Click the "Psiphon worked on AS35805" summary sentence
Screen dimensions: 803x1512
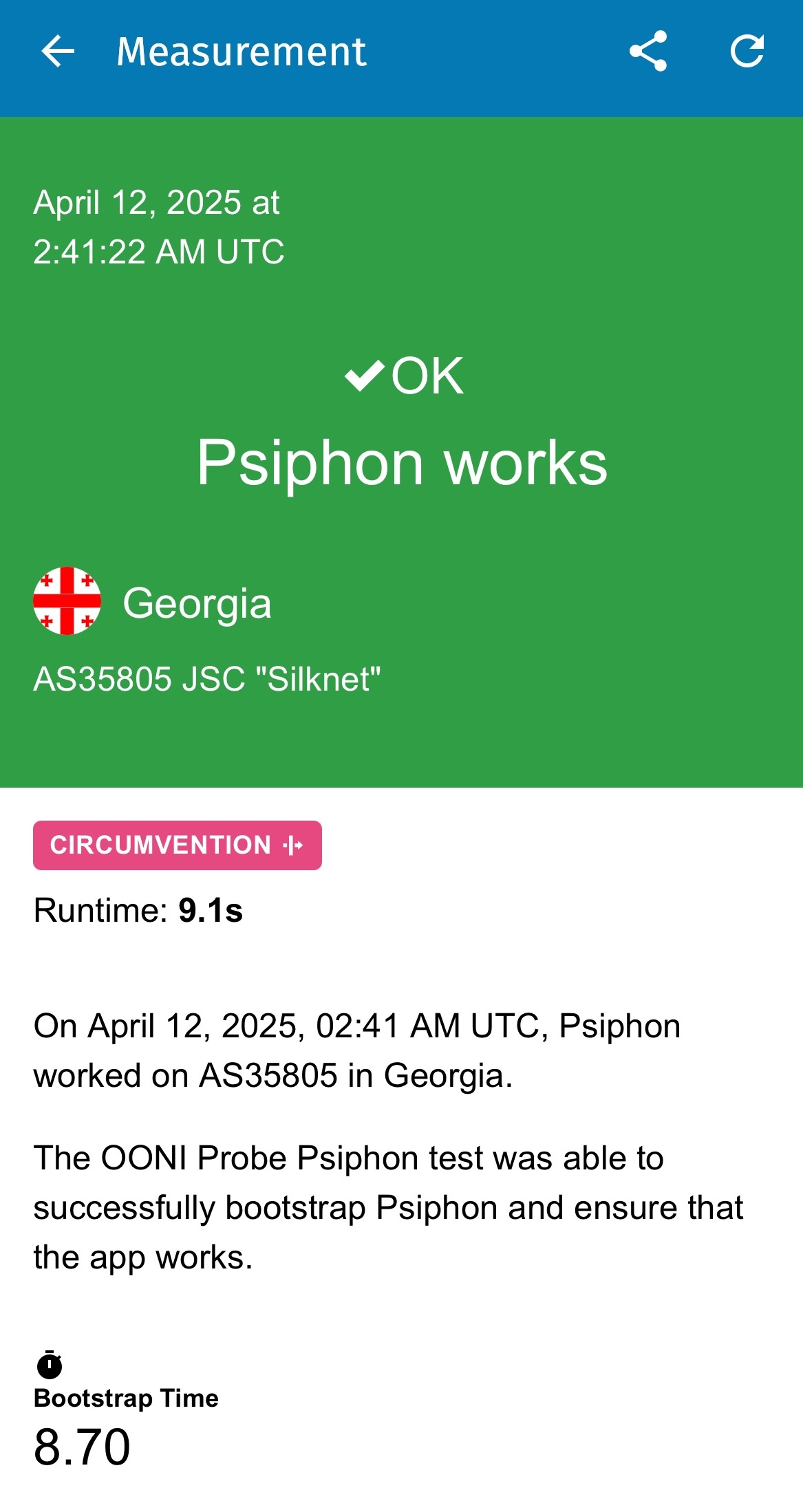point(356,1050)
